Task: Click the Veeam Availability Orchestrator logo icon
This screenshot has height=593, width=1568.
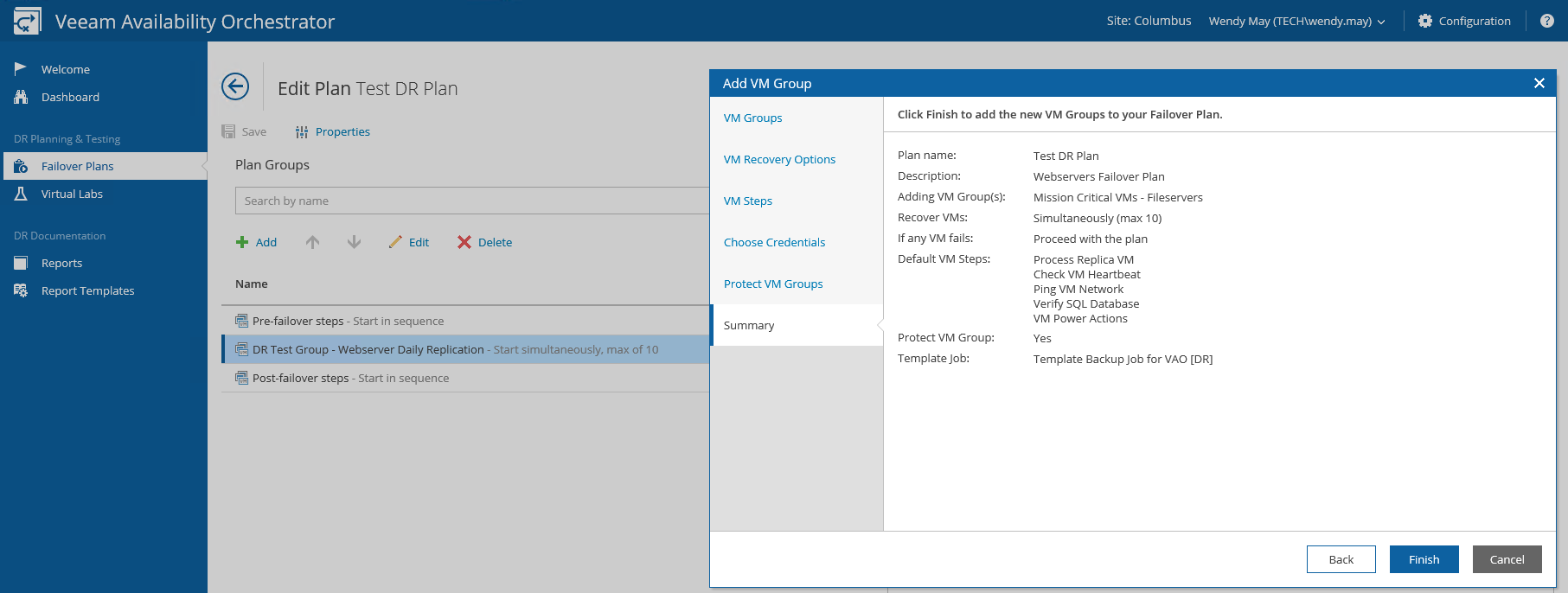Action: [x=27, y=21]
